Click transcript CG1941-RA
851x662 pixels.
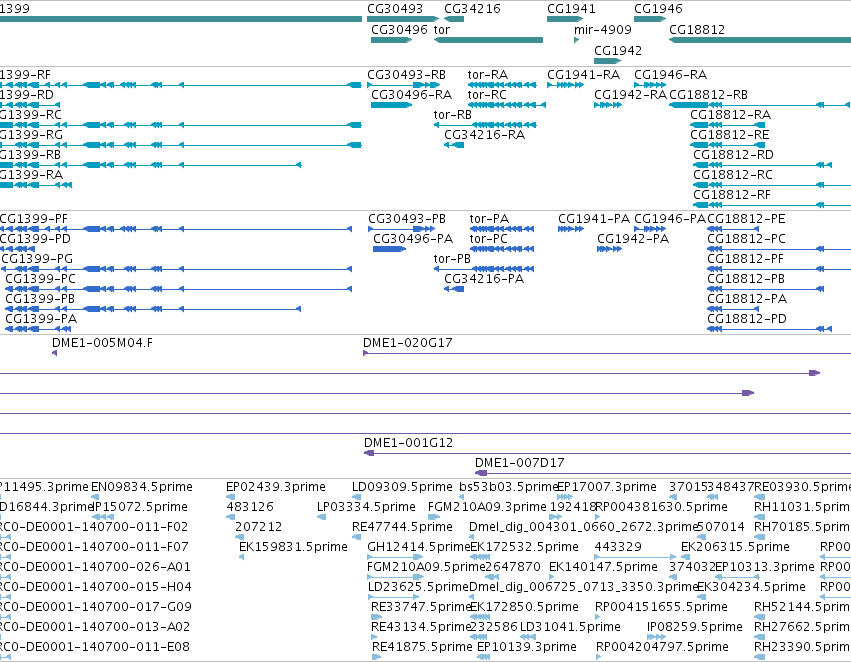click(583, 75)
